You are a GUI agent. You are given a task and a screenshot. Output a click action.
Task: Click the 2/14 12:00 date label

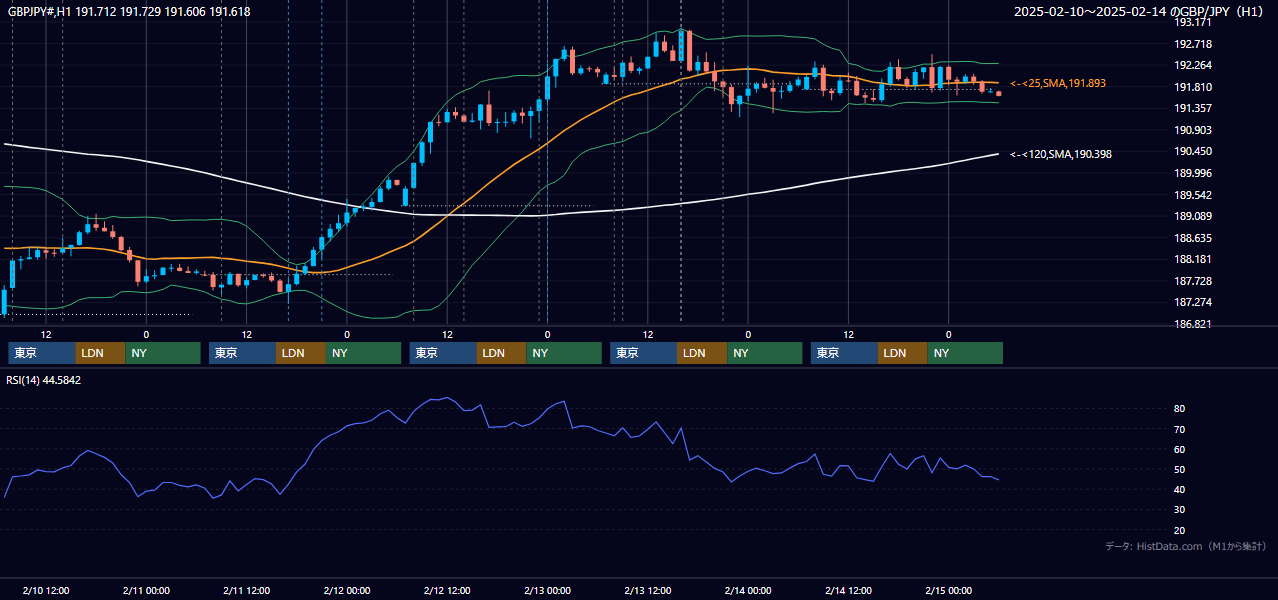(x=849, y=590)
